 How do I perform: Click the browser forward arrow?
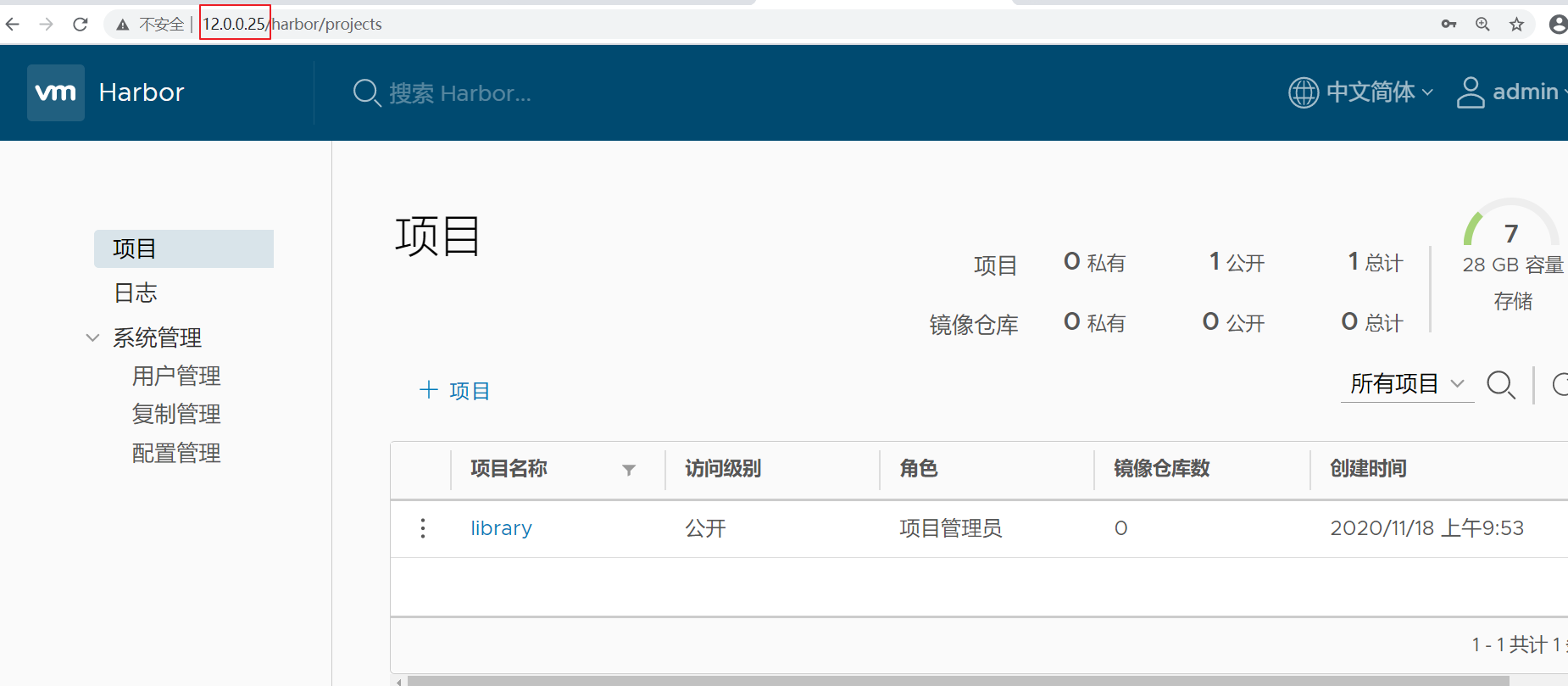click(x=47, y=25)
